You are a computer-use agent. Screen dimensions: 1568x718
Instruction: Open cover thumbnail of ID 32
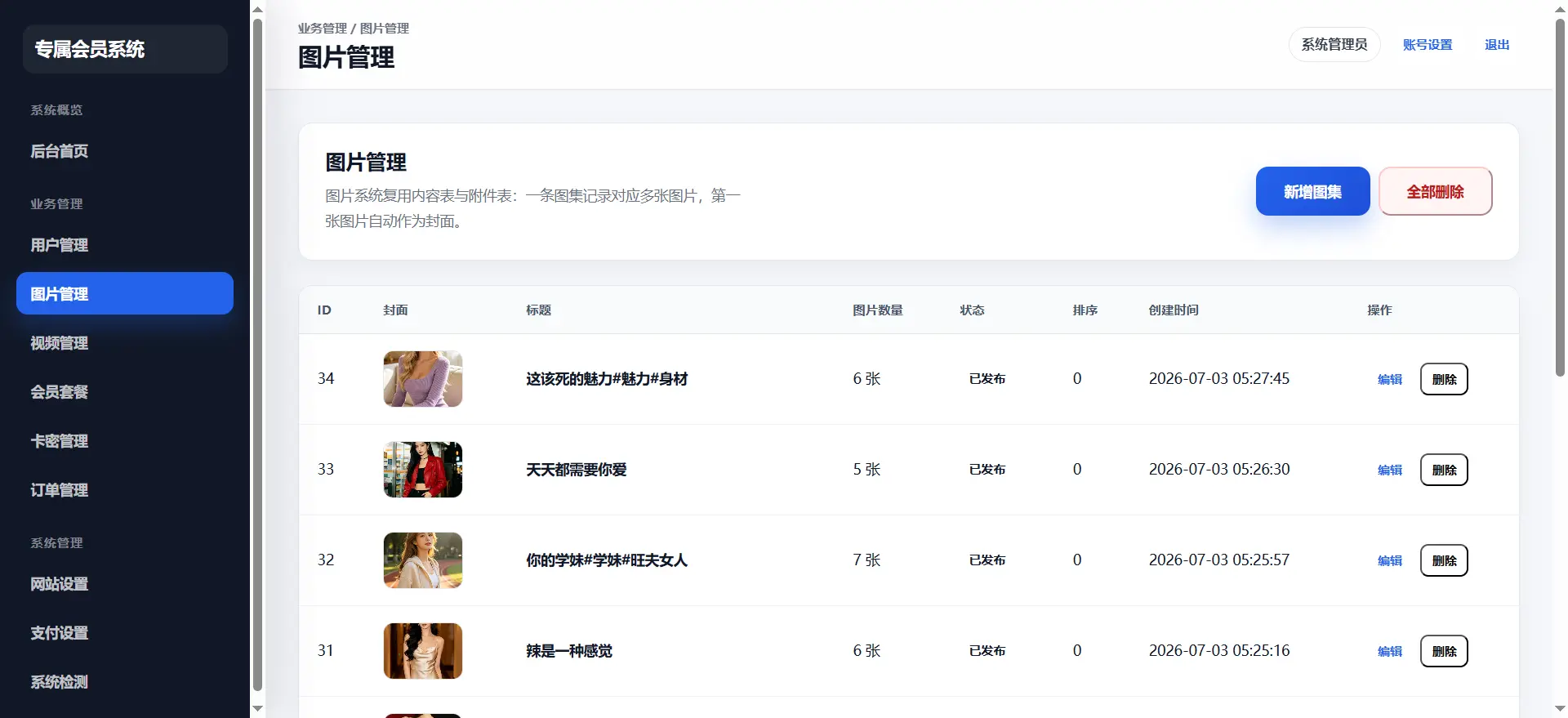[423, 560]
